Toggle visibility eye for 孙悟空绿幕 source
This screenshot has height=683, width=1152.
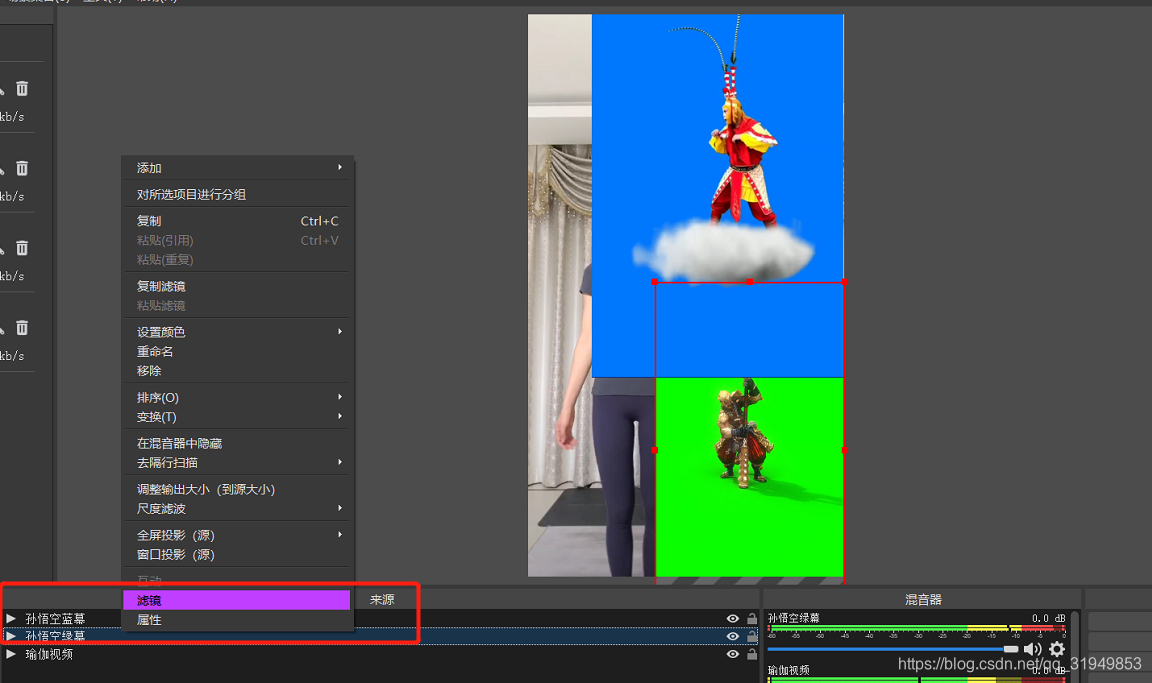(732, 636)
